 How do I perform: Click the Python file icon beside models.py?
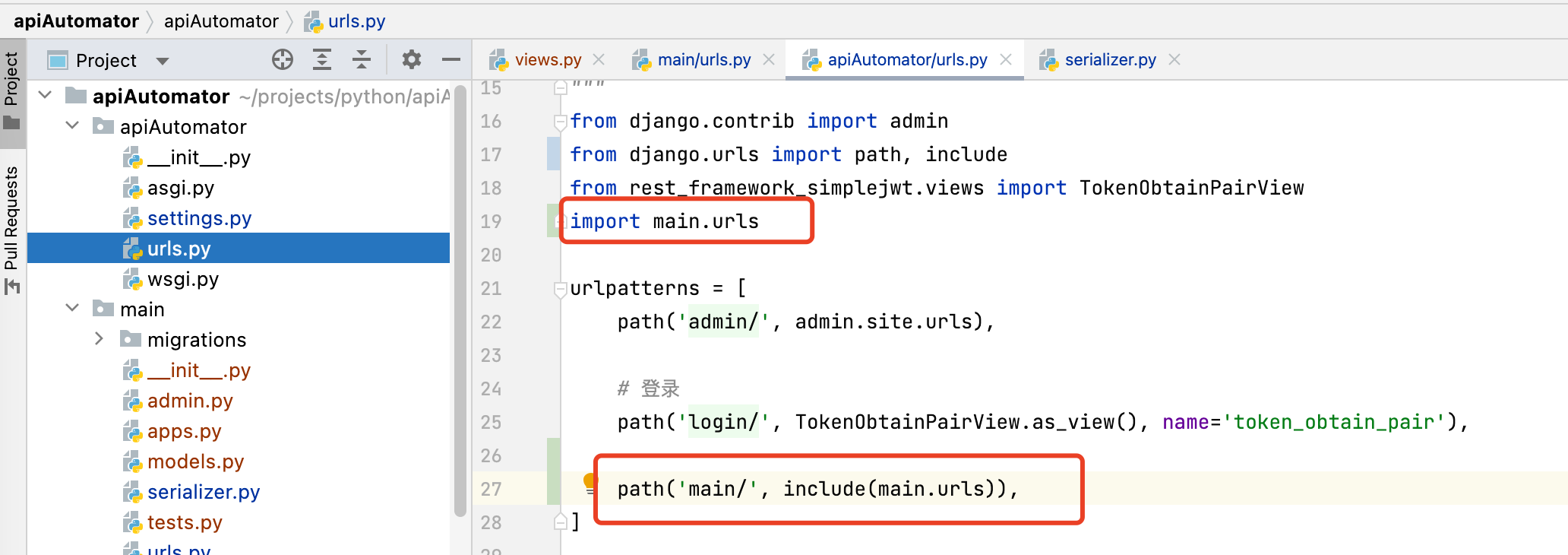pos(132,461)
